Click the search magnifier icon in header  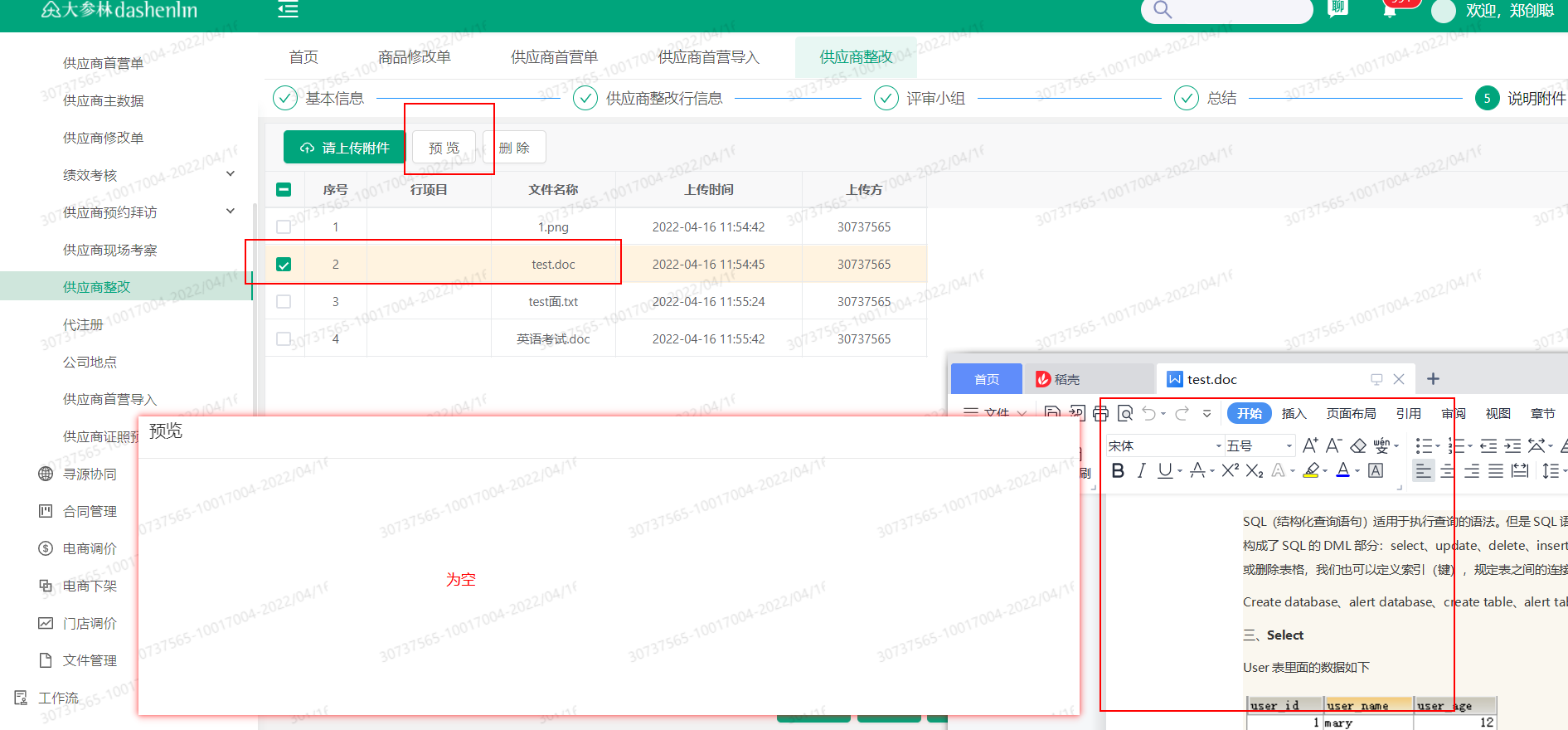point(1163,10)
